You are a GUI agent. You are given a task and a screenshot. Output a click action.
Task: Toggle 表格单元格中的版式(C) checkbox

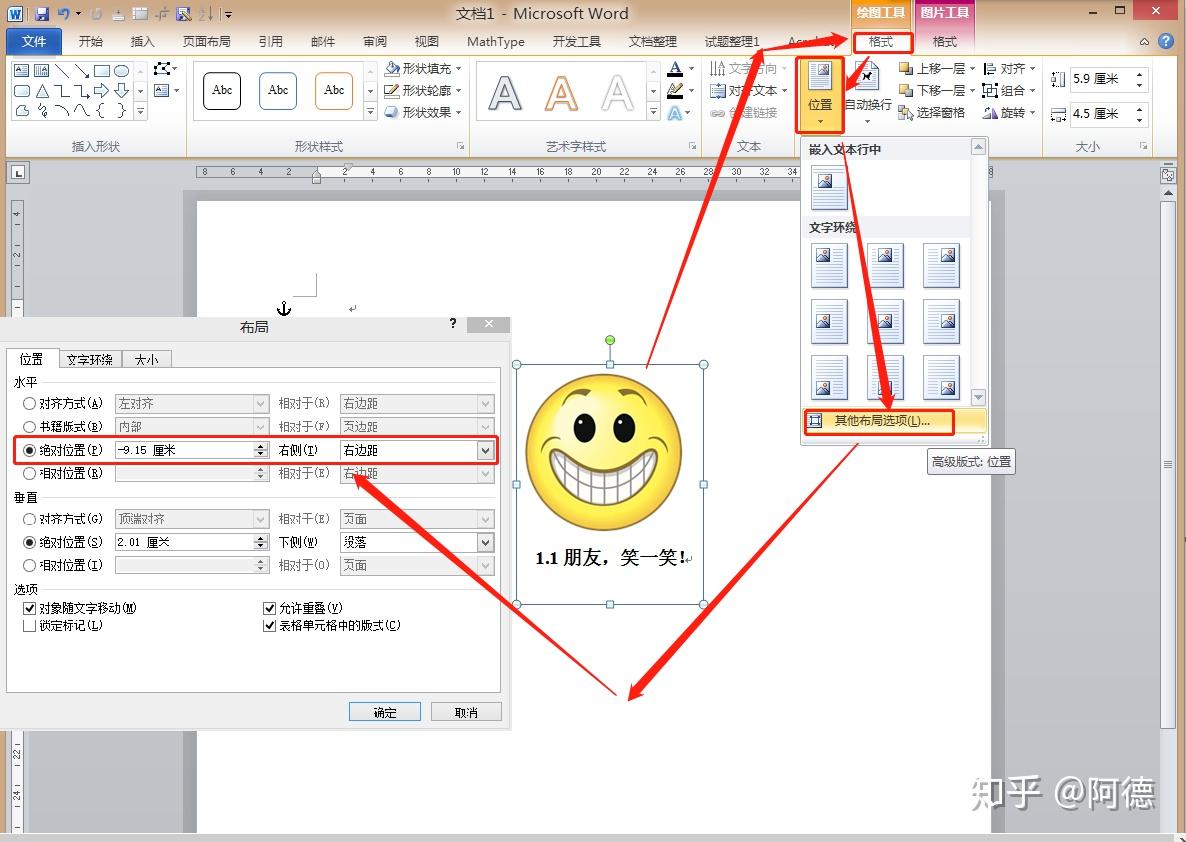tap(269, 626)
